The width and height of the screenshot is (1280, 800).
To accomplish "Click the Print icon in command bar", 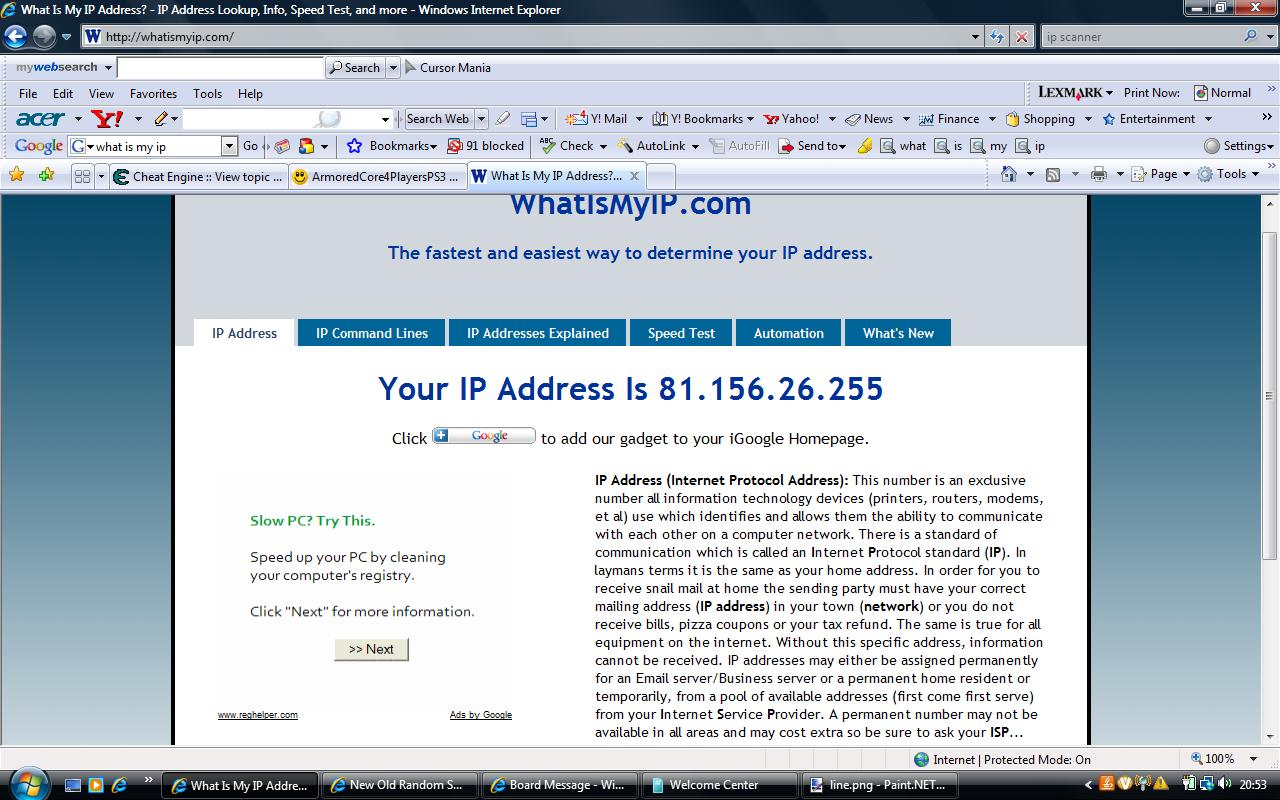I will [1099, 174].
